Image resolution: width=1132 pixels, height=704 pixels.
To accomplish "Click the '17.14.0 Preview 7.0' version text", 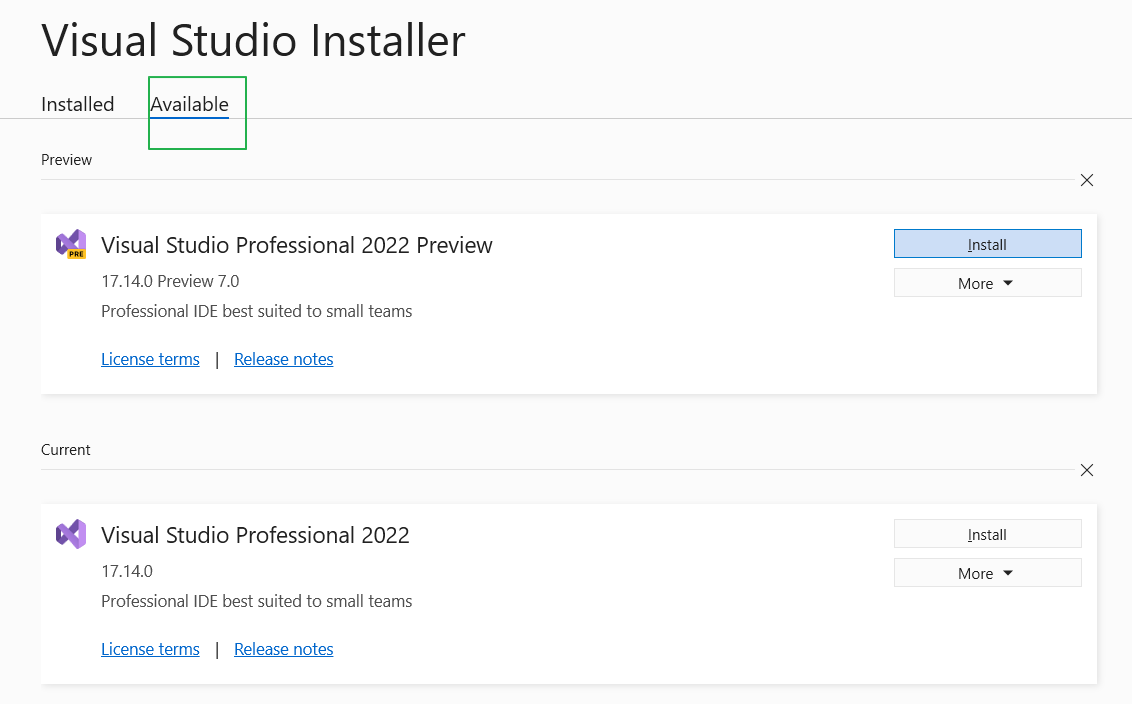I will coord(170,281).
